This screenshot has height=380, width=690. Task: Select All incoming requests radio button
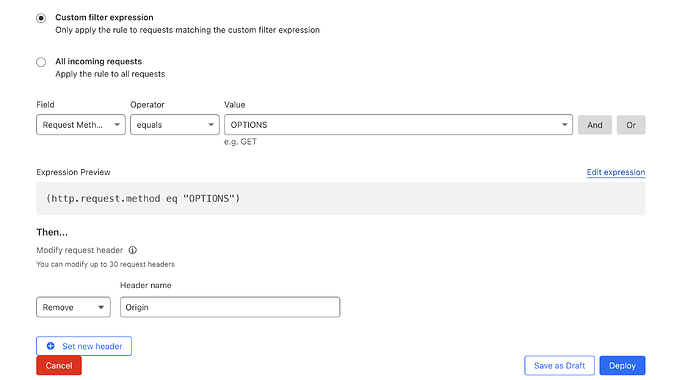tap(41, 62)
